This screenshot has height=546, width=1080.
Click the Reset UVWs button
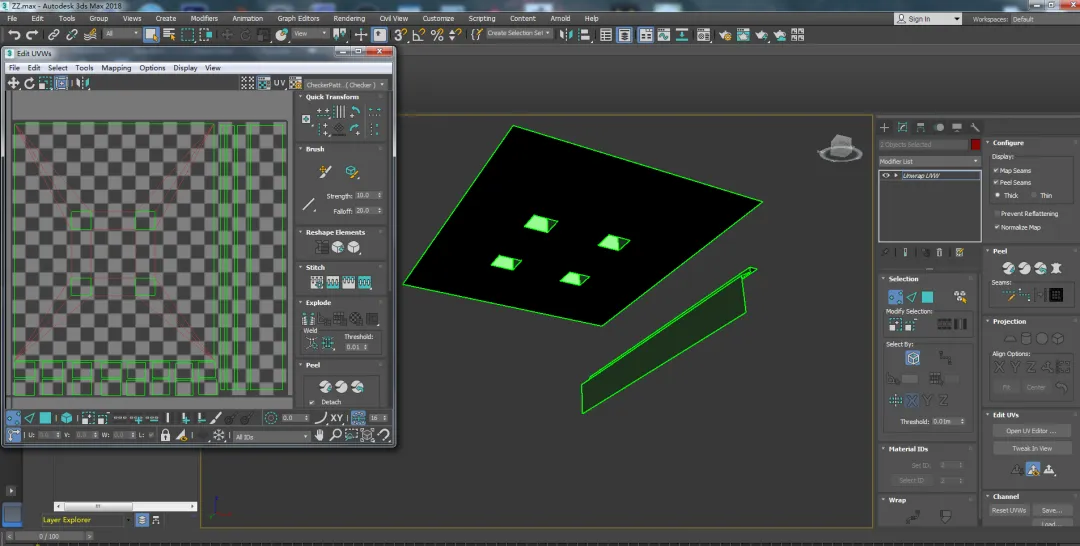point(1008,510)
